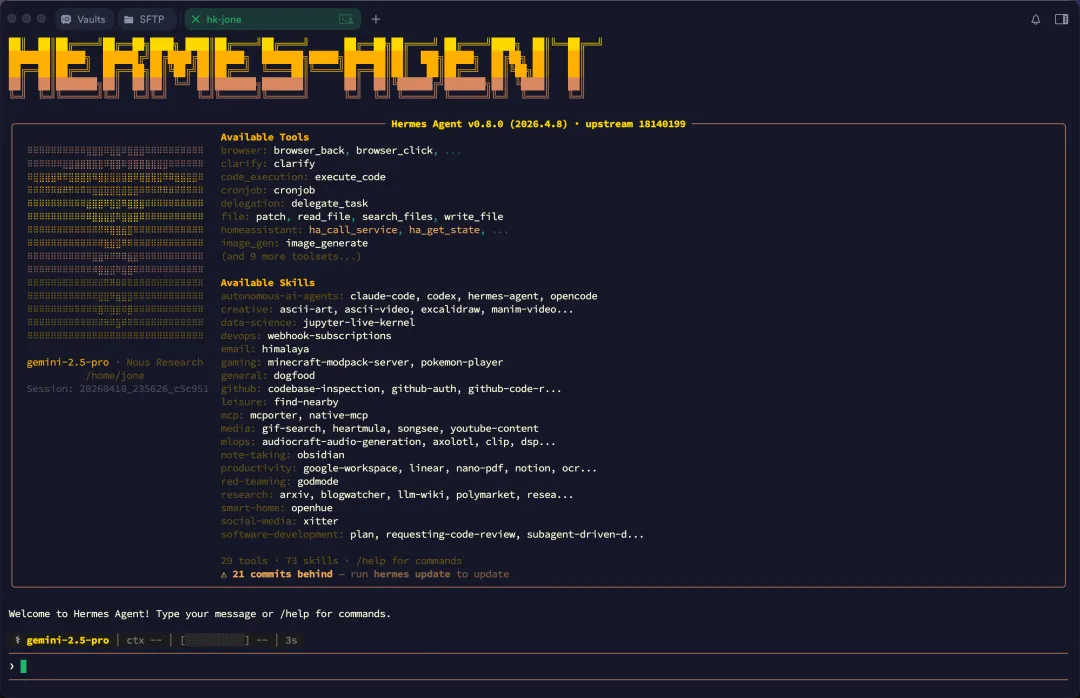Click the 'ha_get_state' tool name

coord(444,230)
